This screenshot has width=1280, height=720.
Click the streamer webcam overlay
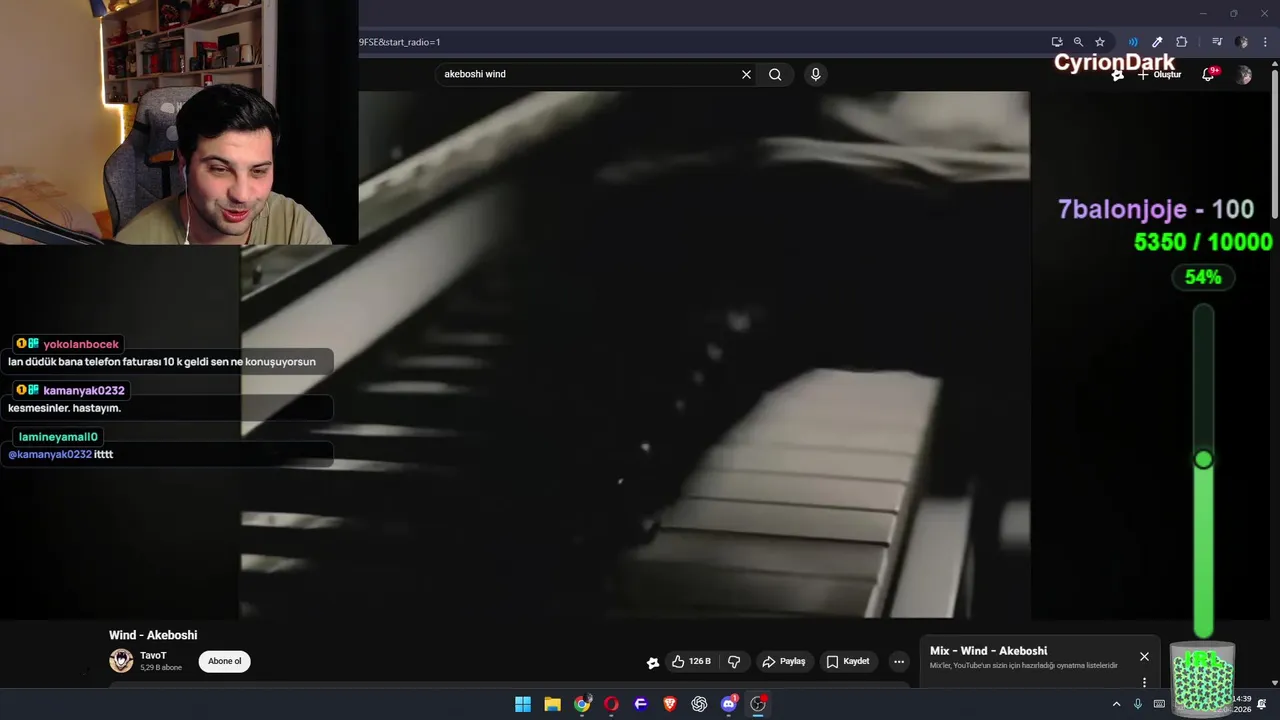179,122
